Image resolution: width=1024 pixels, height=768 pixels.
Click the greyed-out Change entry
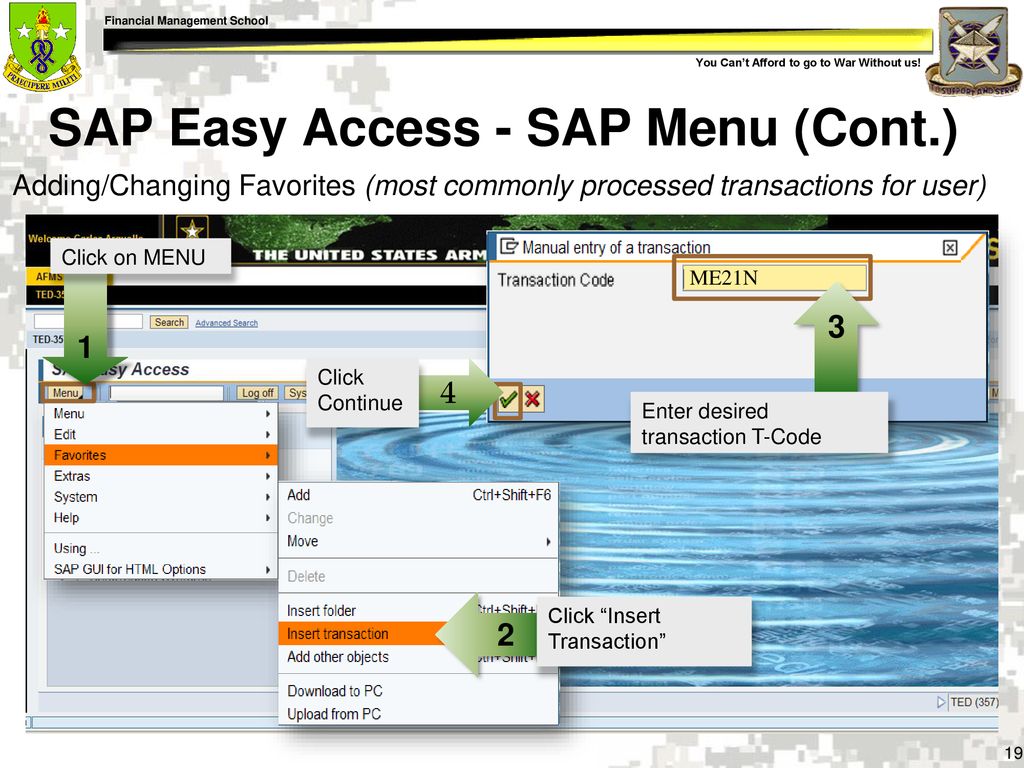[419, 518]
